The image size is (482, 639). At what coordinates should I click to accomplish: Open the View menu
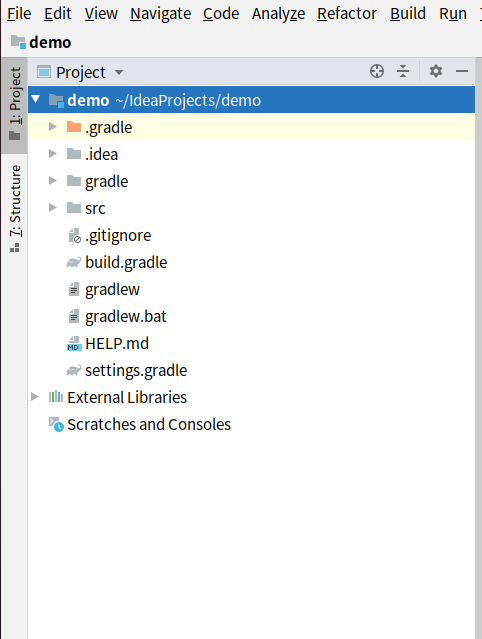pyautogui.click(x=101, y=13)
